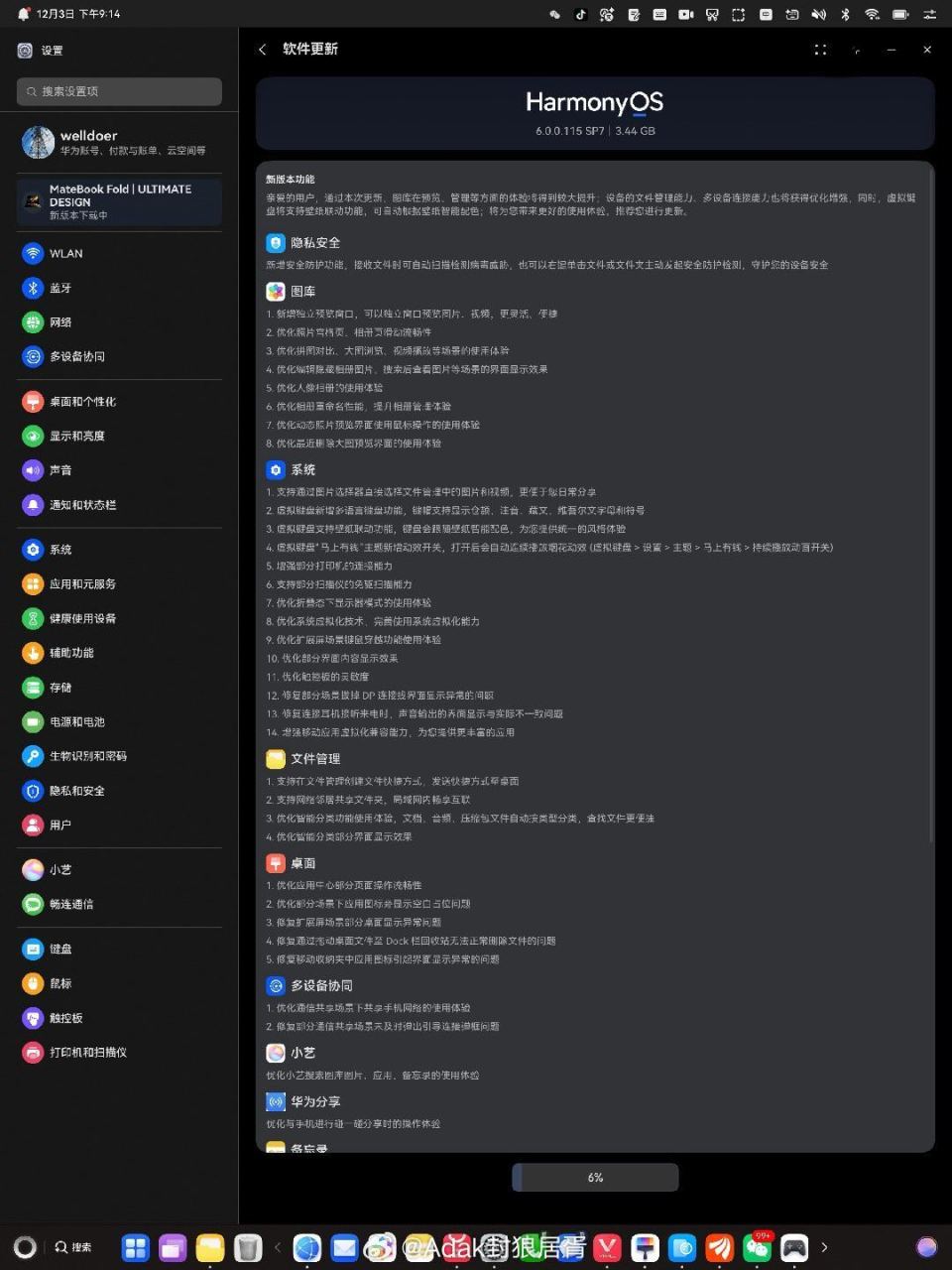Open 辅助功能 accessibility settings
This screenshot has height=1270, width=952.
pos(119,652)
